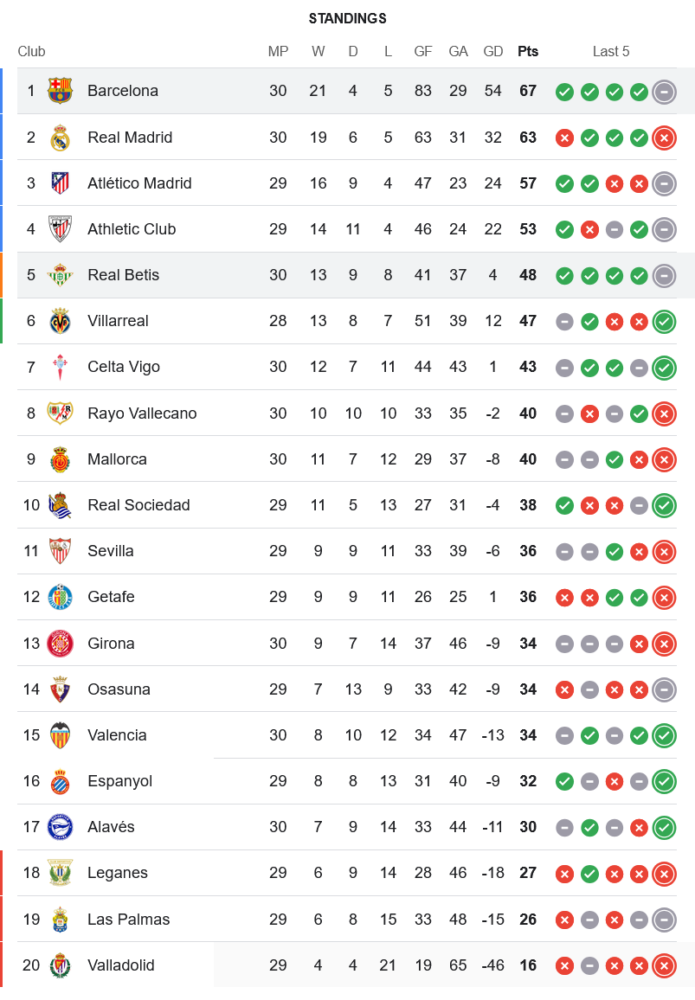Click the Villarreal club crest
This screenshot has width=695, height=1000.
tap(60, 321)
